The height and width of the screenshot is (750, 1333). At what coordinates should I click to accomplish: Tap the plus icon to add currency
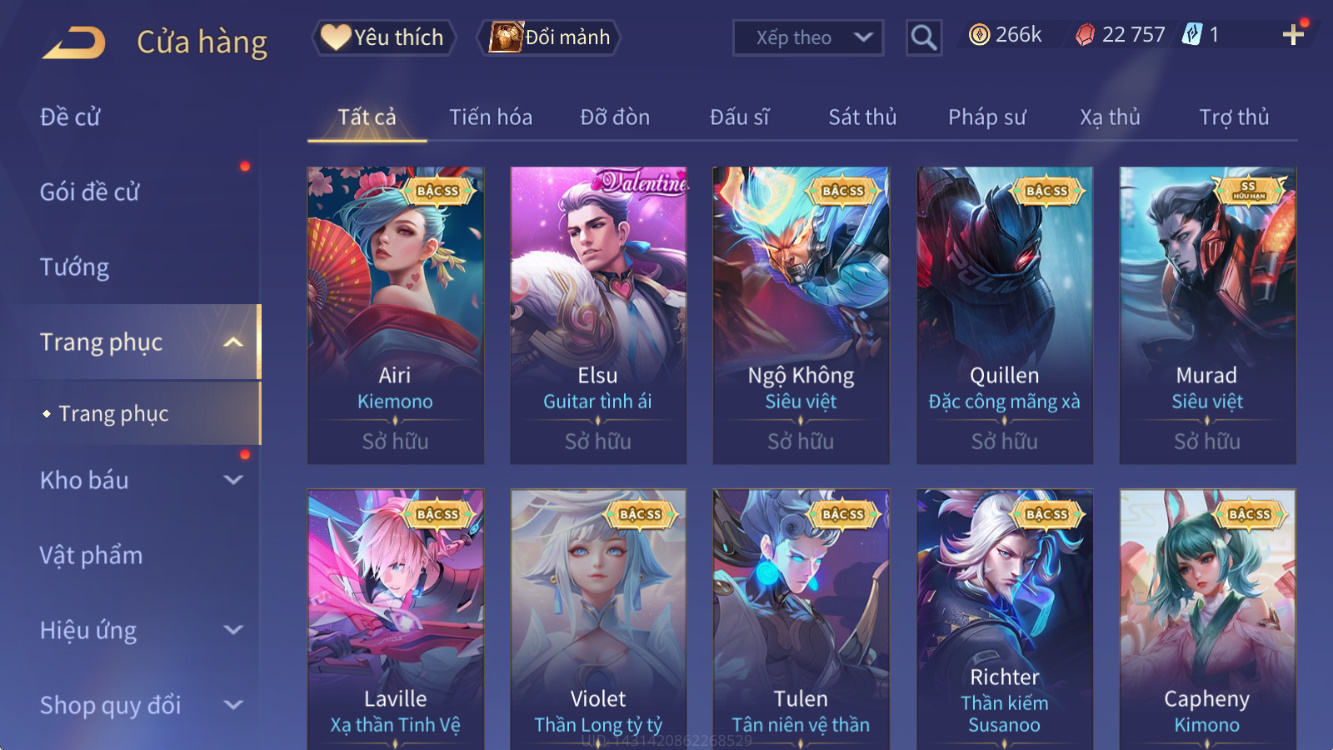coord(1293,35)
